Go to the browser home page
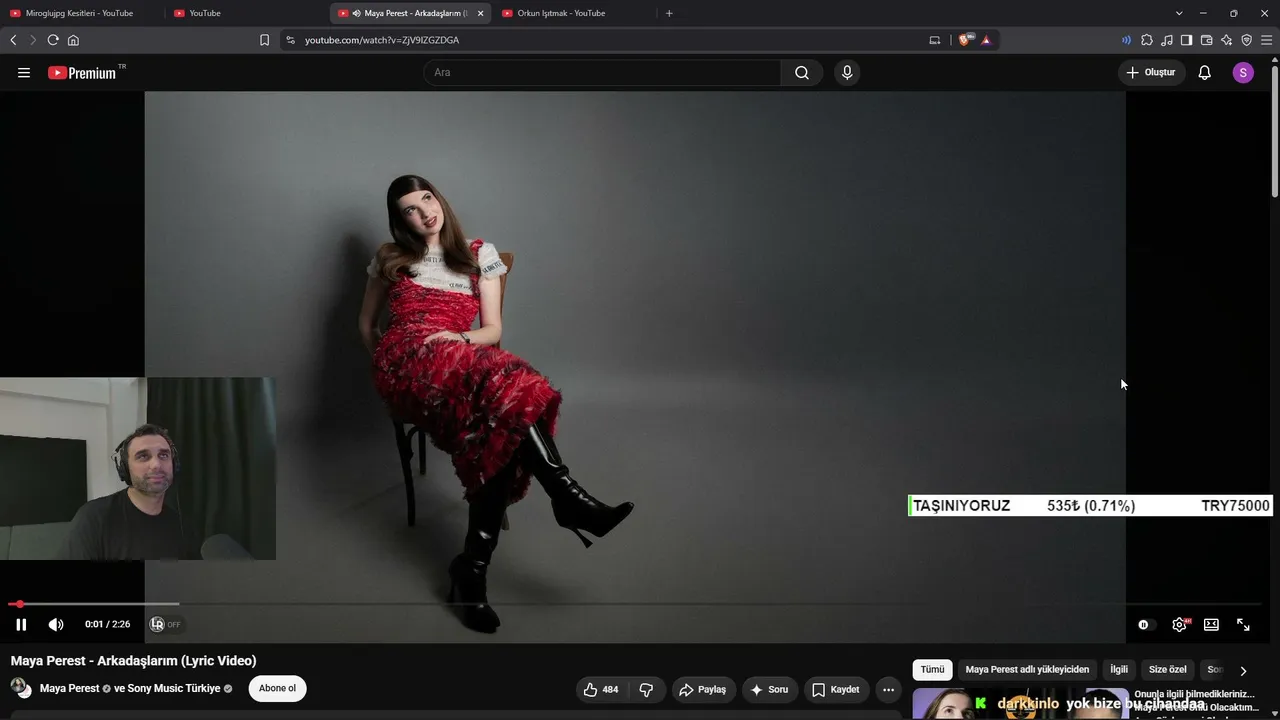1280x720 pixels. tap(73, 40)
